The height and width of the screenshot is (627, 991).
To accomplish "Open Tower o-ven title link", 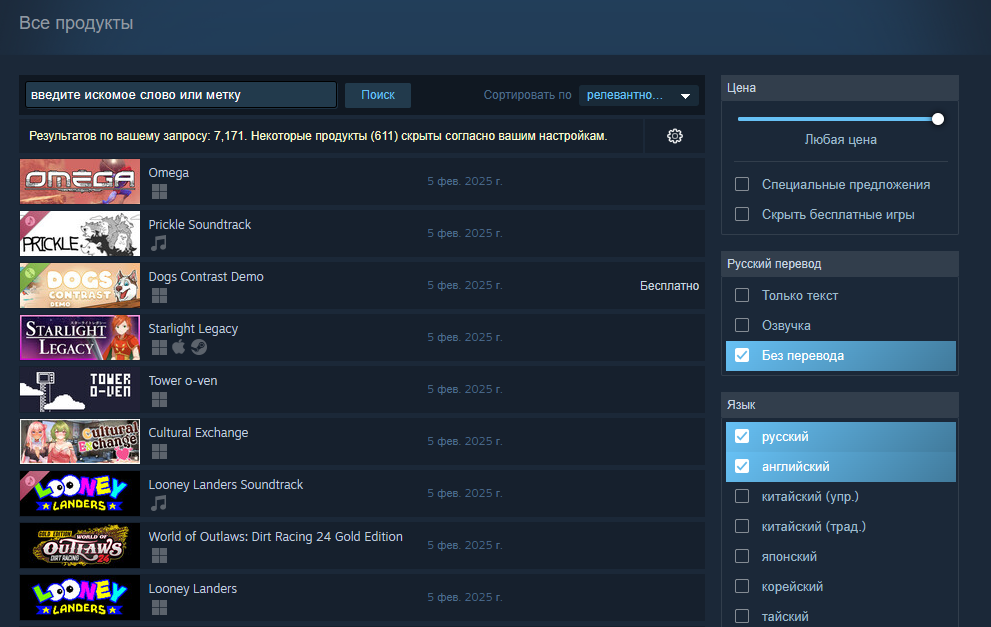I will pyautogui.click(x=183, y=380).
